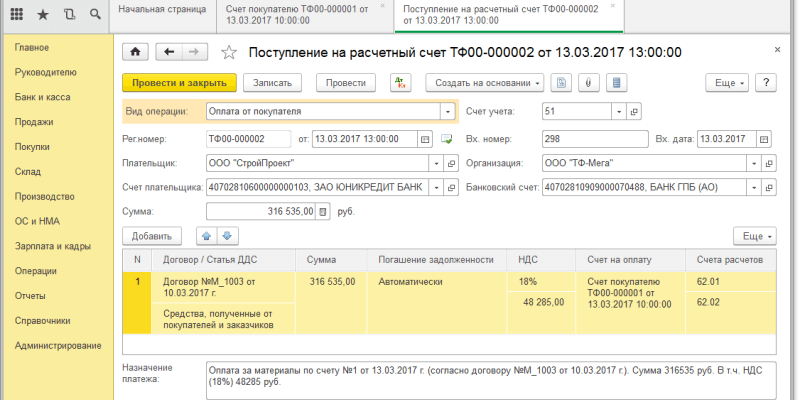Open attached files paperclip icon
The image size is (800, 400).
588,83
